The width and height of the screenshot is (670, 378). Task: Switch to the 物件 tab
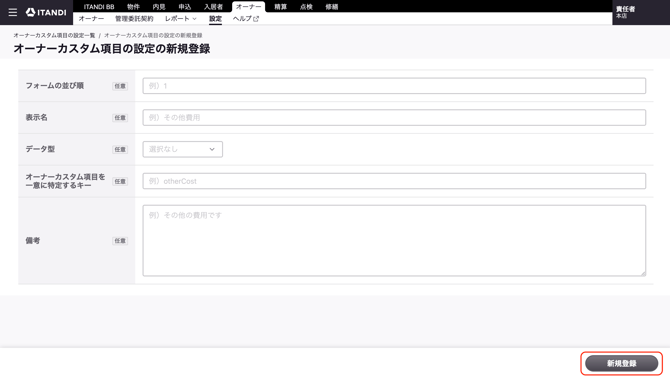click(133, 7)
